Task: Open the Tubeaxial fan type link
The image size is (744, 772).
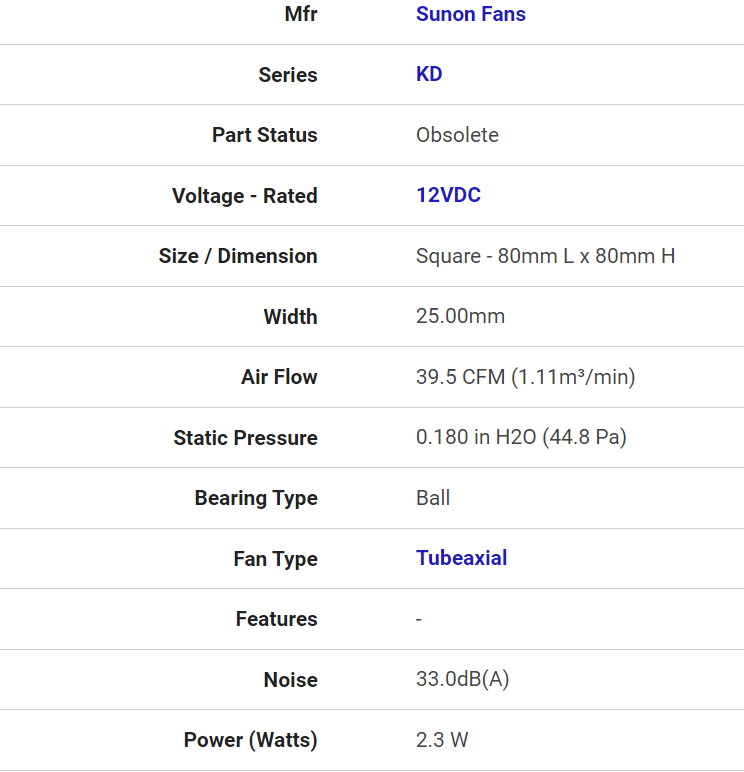Action: tap(461, 558)
